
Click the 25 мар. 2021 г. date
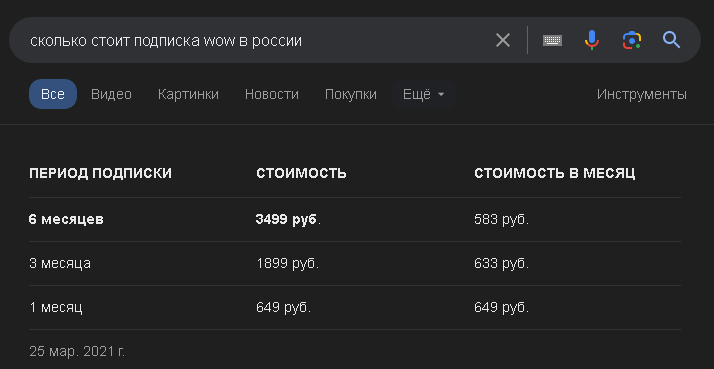click(77, 351)
